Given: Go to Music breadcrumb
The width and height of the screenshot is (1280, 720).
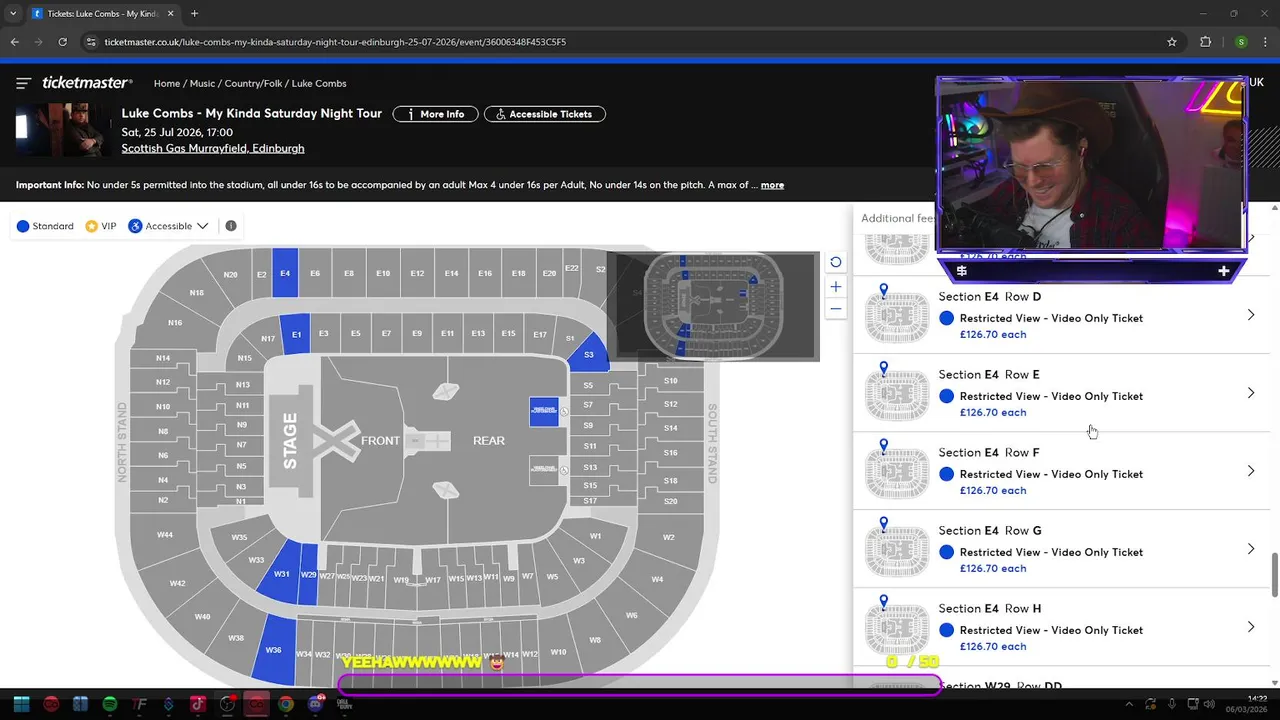Looking at the screenshot, I should [x=202, y=83].
